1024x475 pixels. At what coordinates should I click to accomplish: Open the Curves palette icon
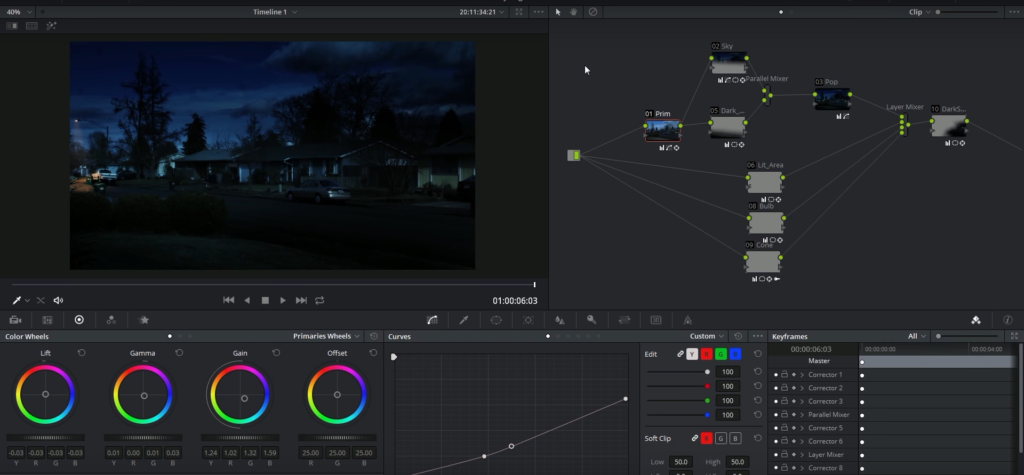pyautogui.click(x=432, y=320)
